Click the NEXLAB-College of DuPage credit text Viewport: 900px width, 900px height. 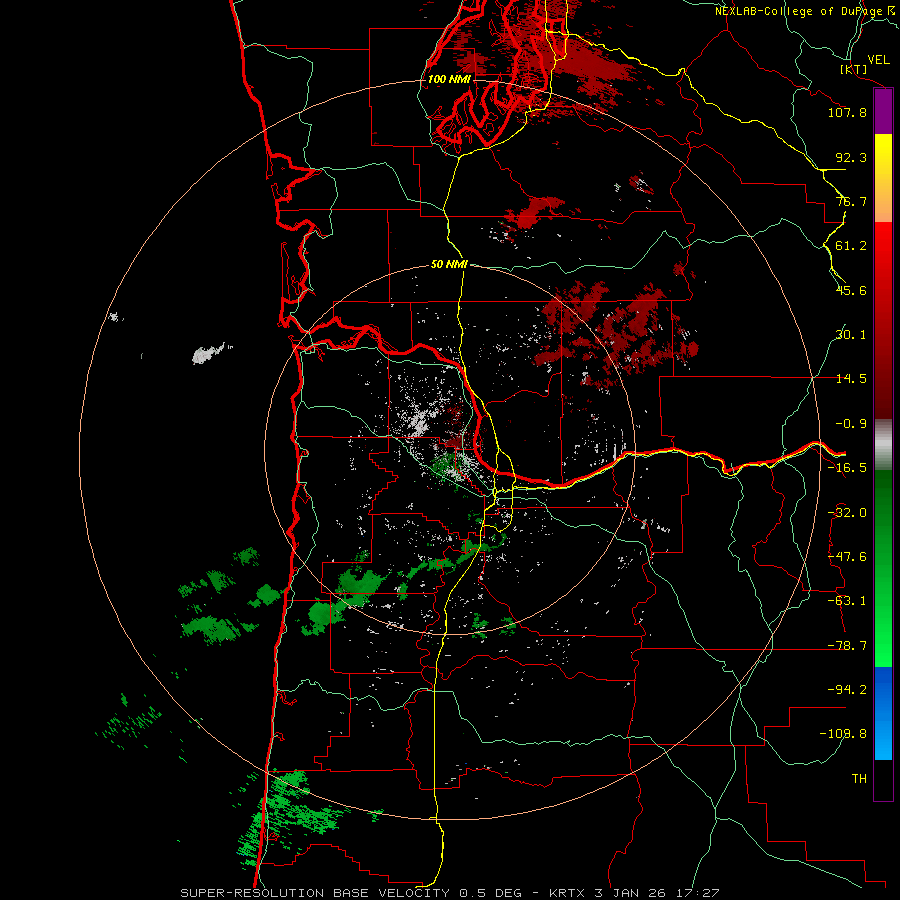[x=804, y=11]
